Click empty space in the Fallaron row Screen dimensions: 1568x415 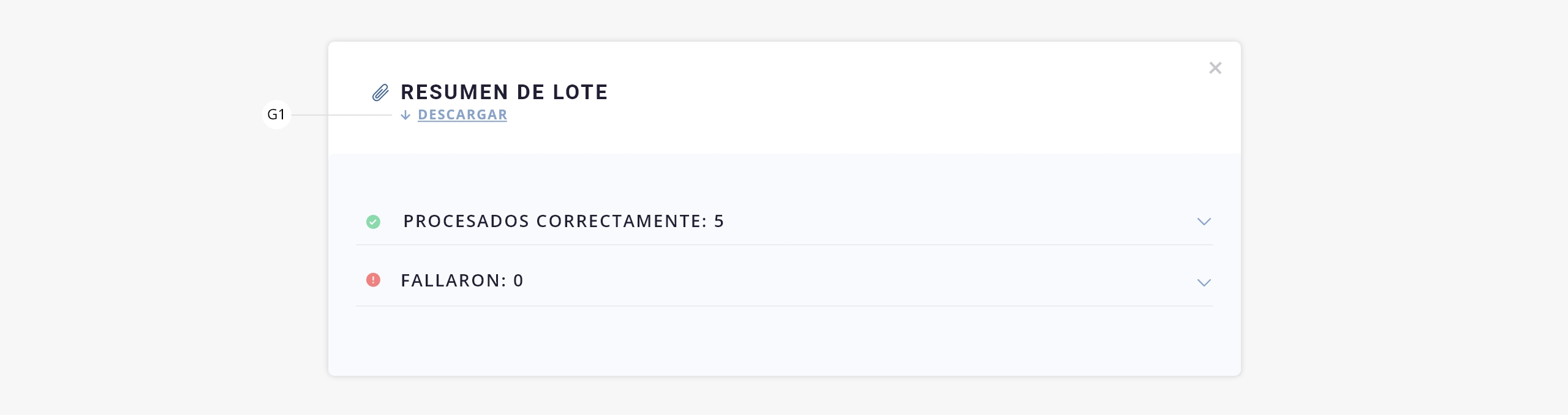[858, 280]
